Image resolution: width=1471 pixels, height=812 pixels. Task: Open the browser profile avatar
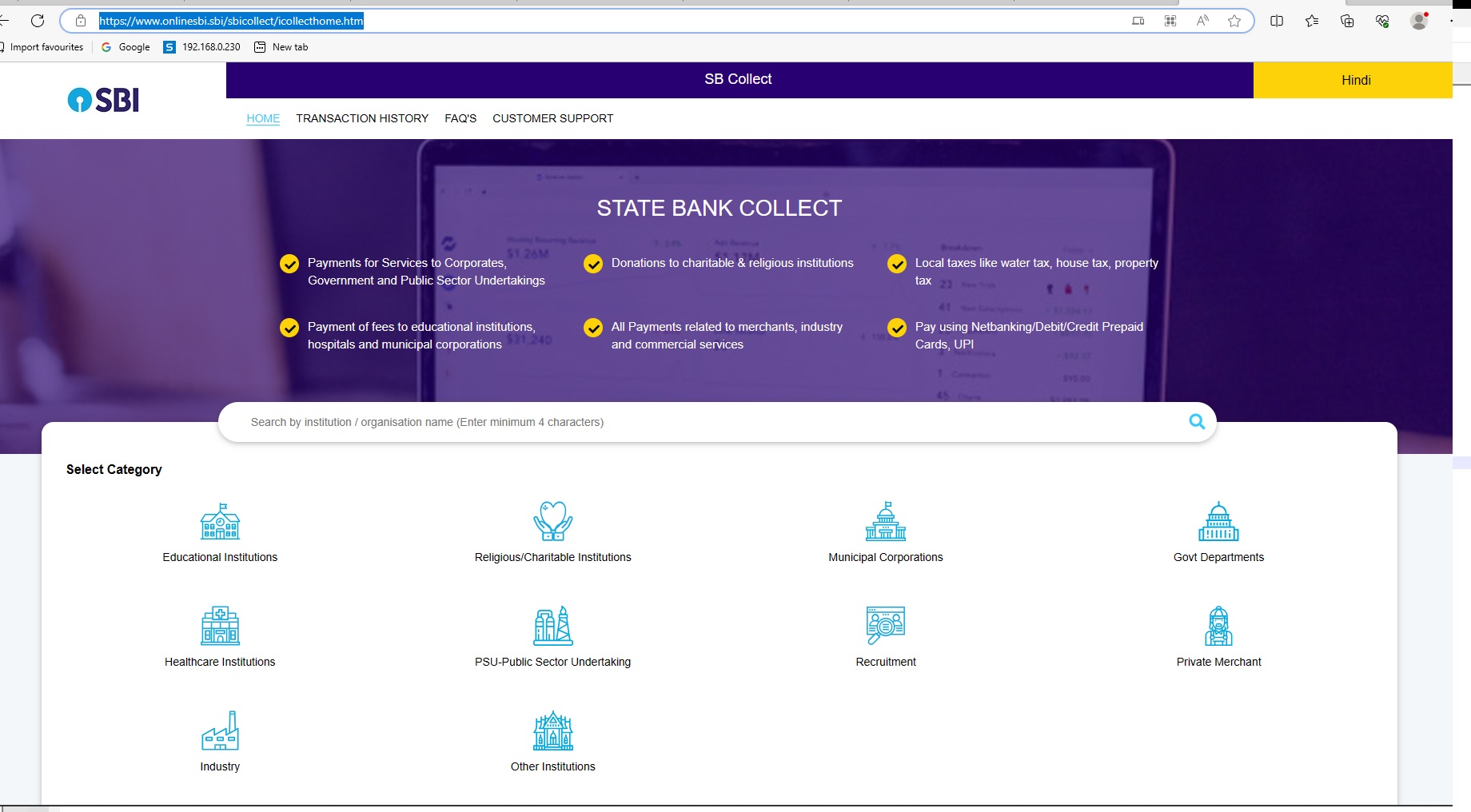[1419, 21]
